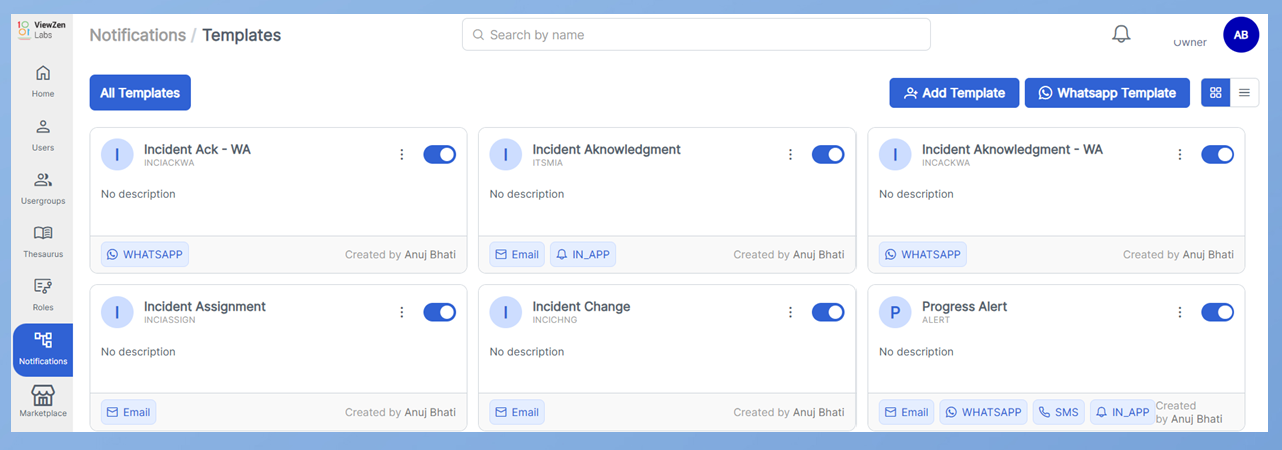Click the notification bell icon

[x=1121, y=34]
